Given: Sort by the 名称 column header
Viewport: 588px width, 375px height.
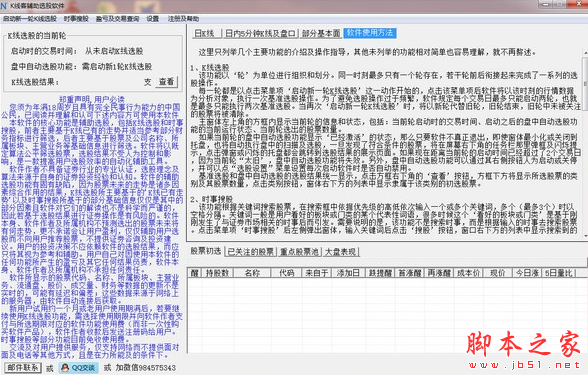Looking at the screenshot, I should 252,273.
